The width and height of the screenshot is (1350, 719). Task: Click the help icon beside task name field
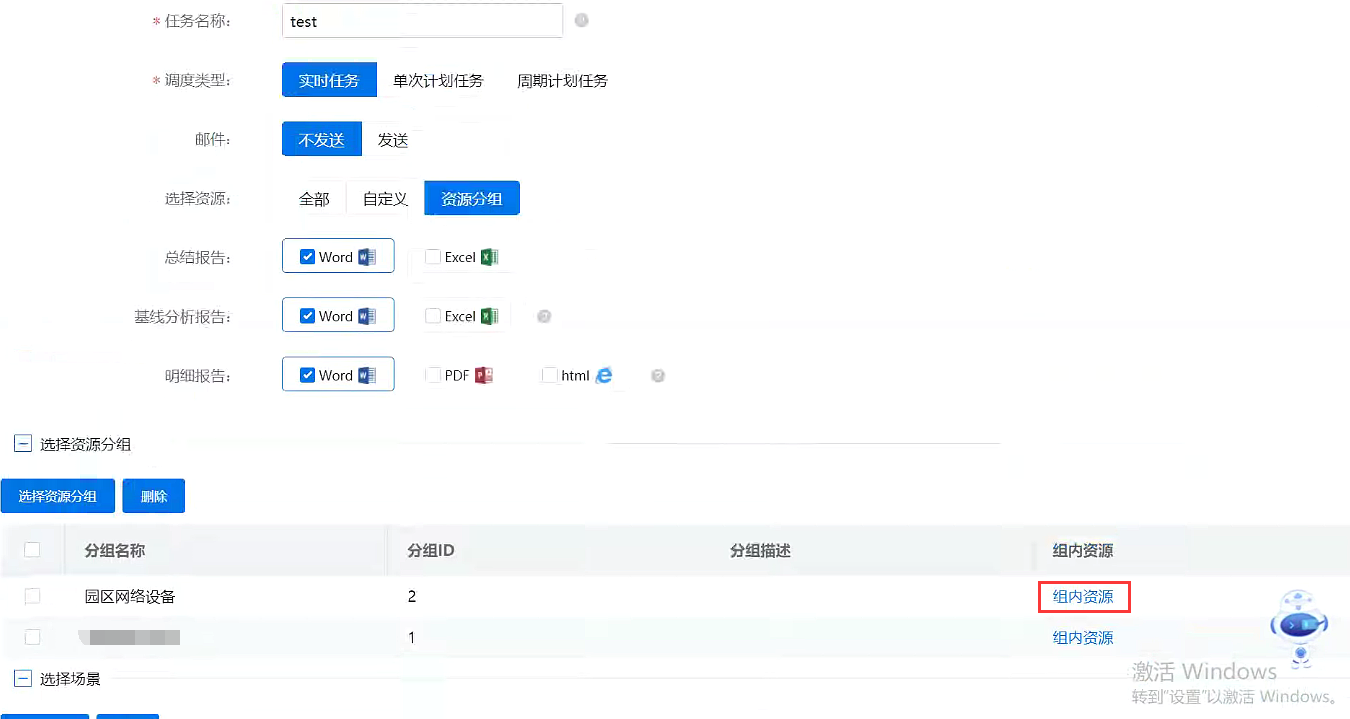pos(581,20)
